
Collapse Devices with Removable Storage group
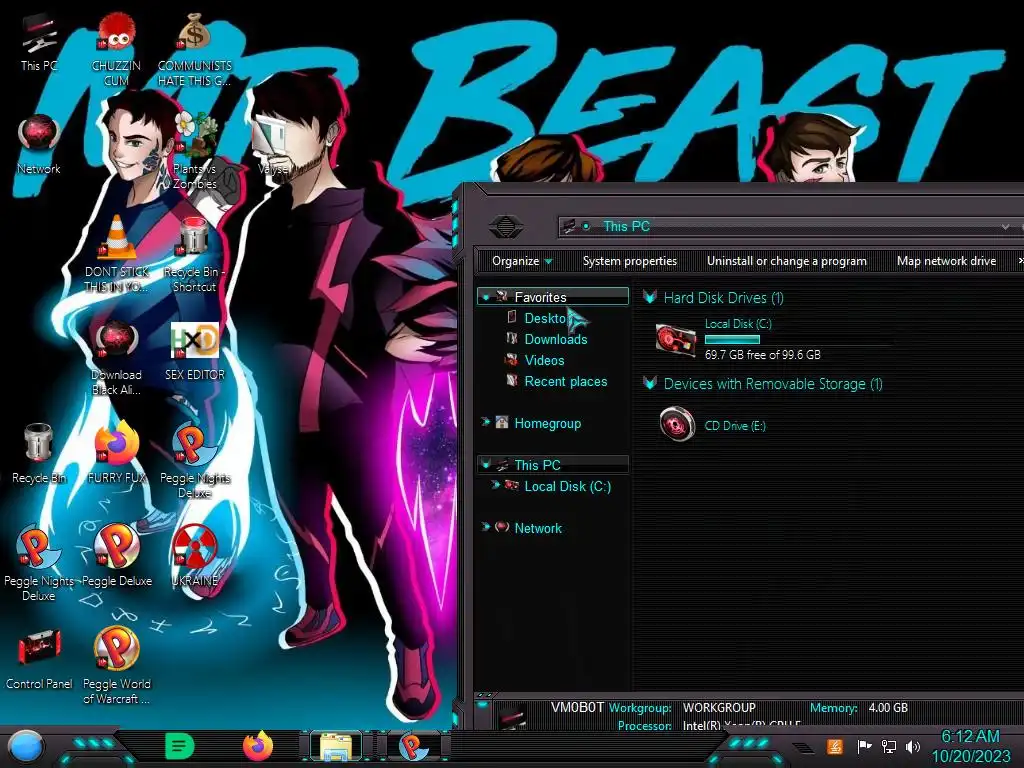(650, 383)
